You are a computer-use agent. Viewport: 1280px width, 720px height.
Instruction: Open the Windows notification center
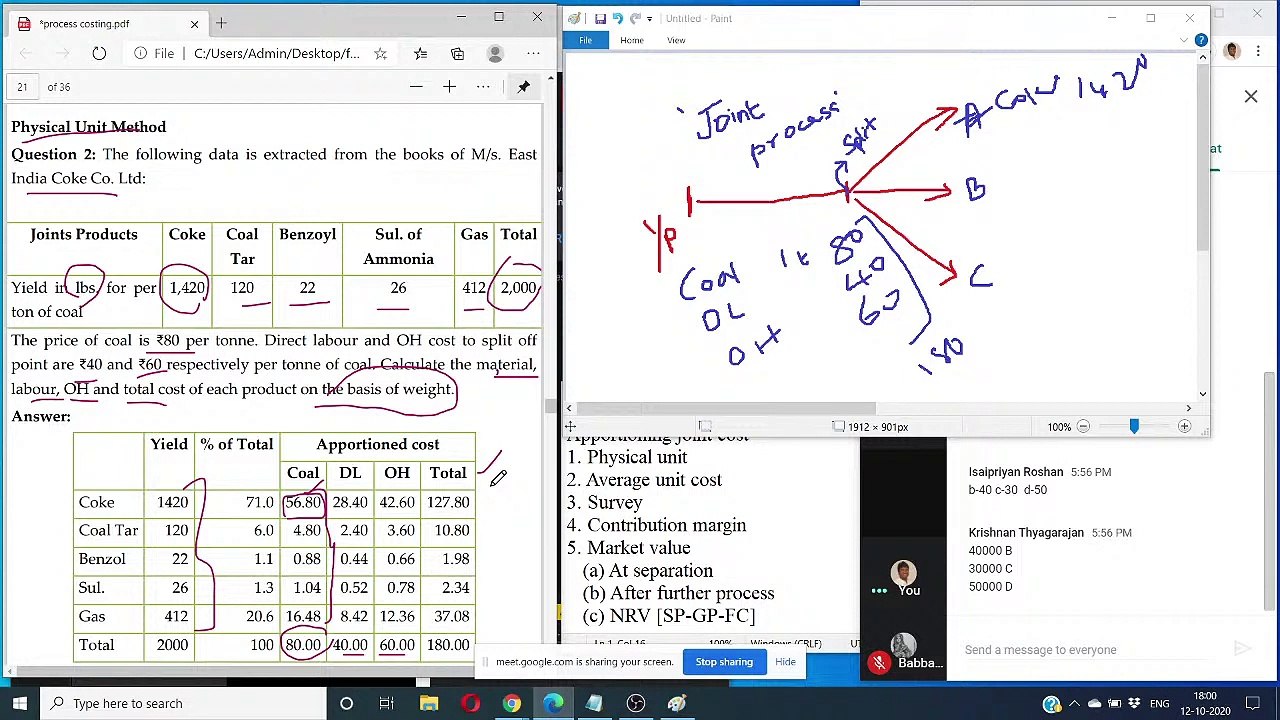[1253, 703]
